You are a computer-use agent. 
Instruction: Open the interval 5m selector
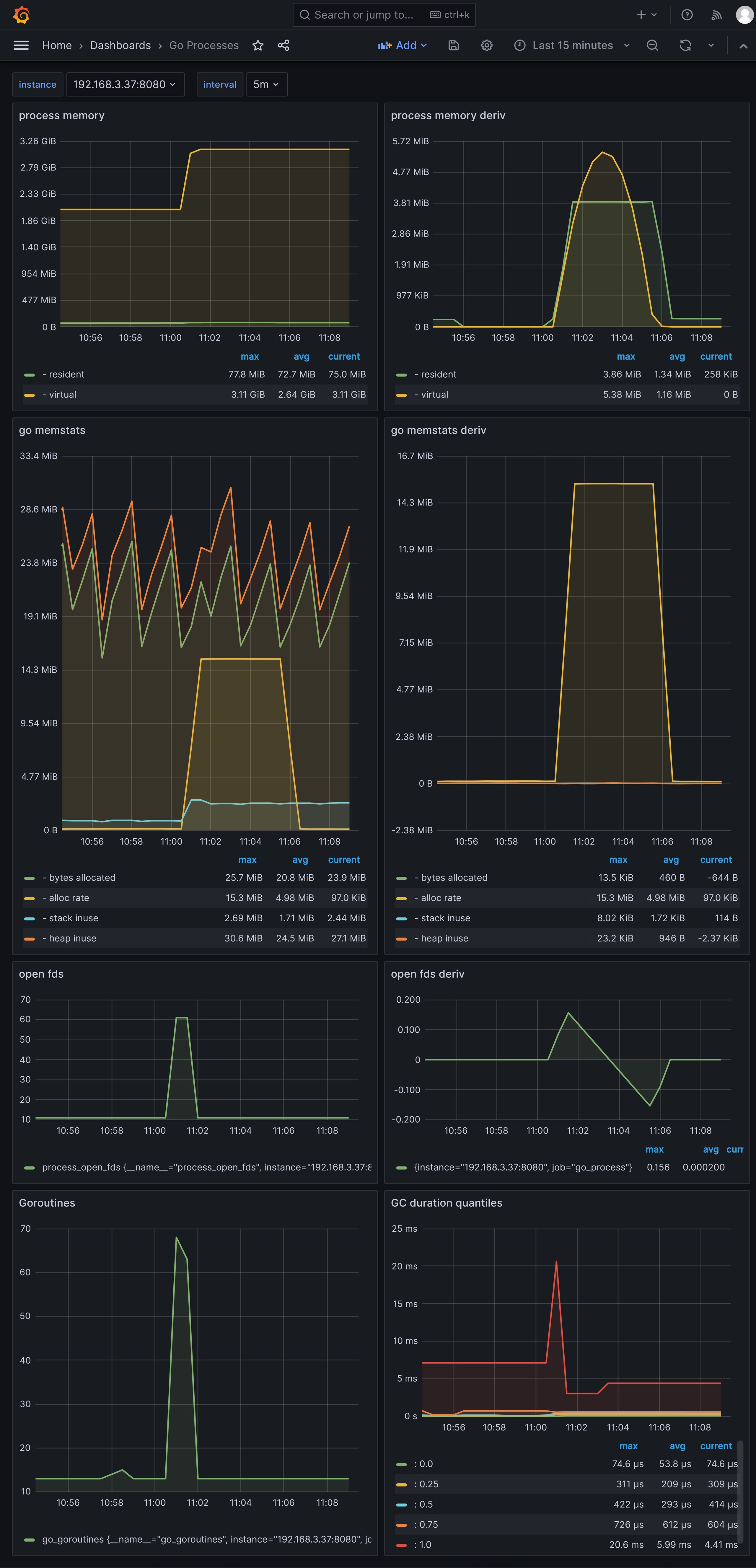pyautogui.click(x=266, y=85)
